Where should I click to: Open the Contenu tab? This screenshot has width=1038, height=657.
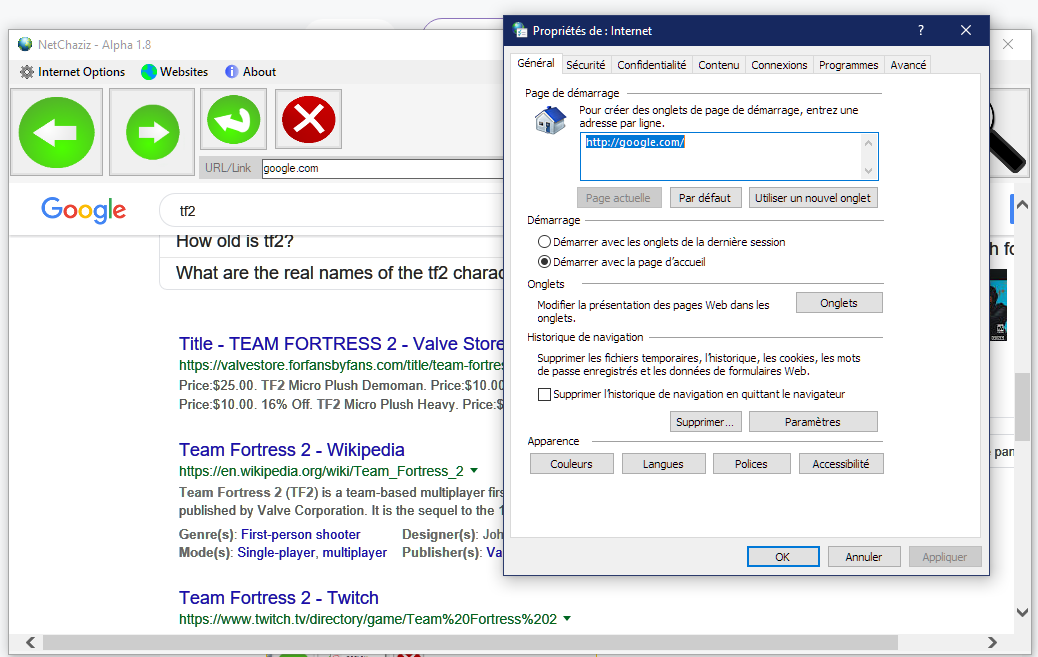(x=718, y=65)
